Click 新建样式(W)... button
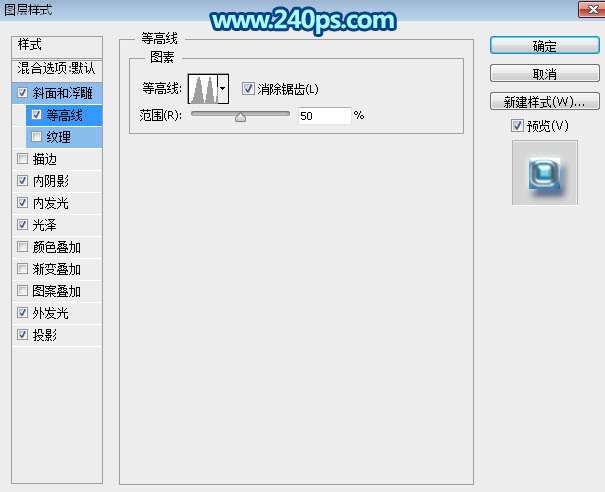Screen dimensions: 605x492 (x=544, y=101)
